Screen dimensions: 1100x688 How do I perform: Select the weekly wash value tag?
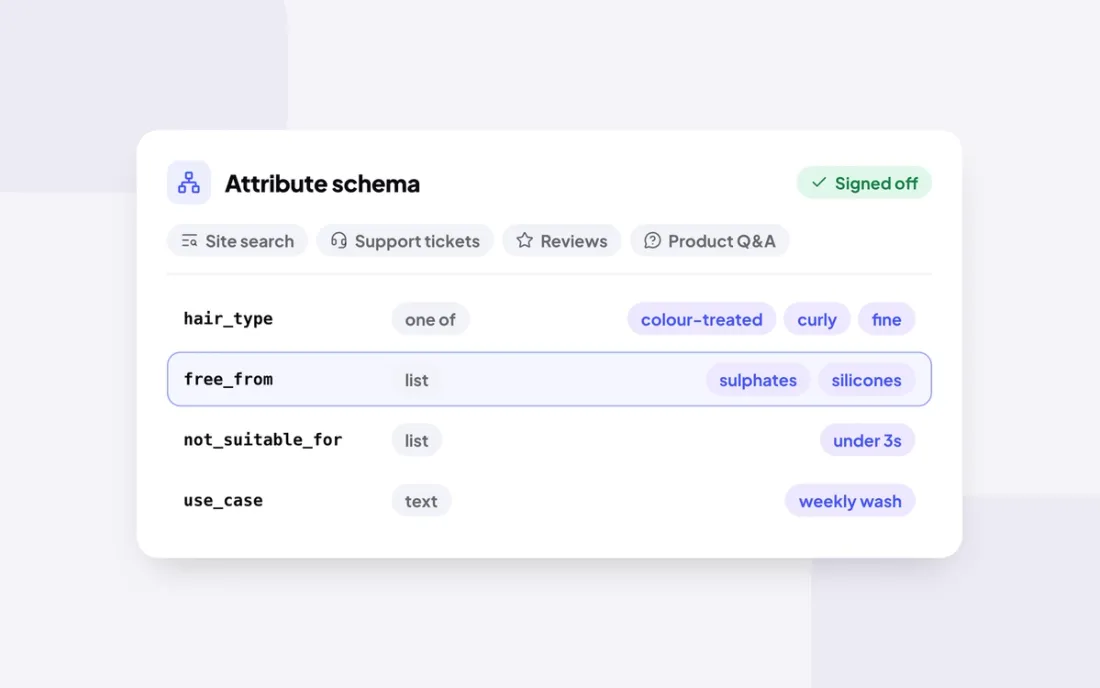[850, 501]
